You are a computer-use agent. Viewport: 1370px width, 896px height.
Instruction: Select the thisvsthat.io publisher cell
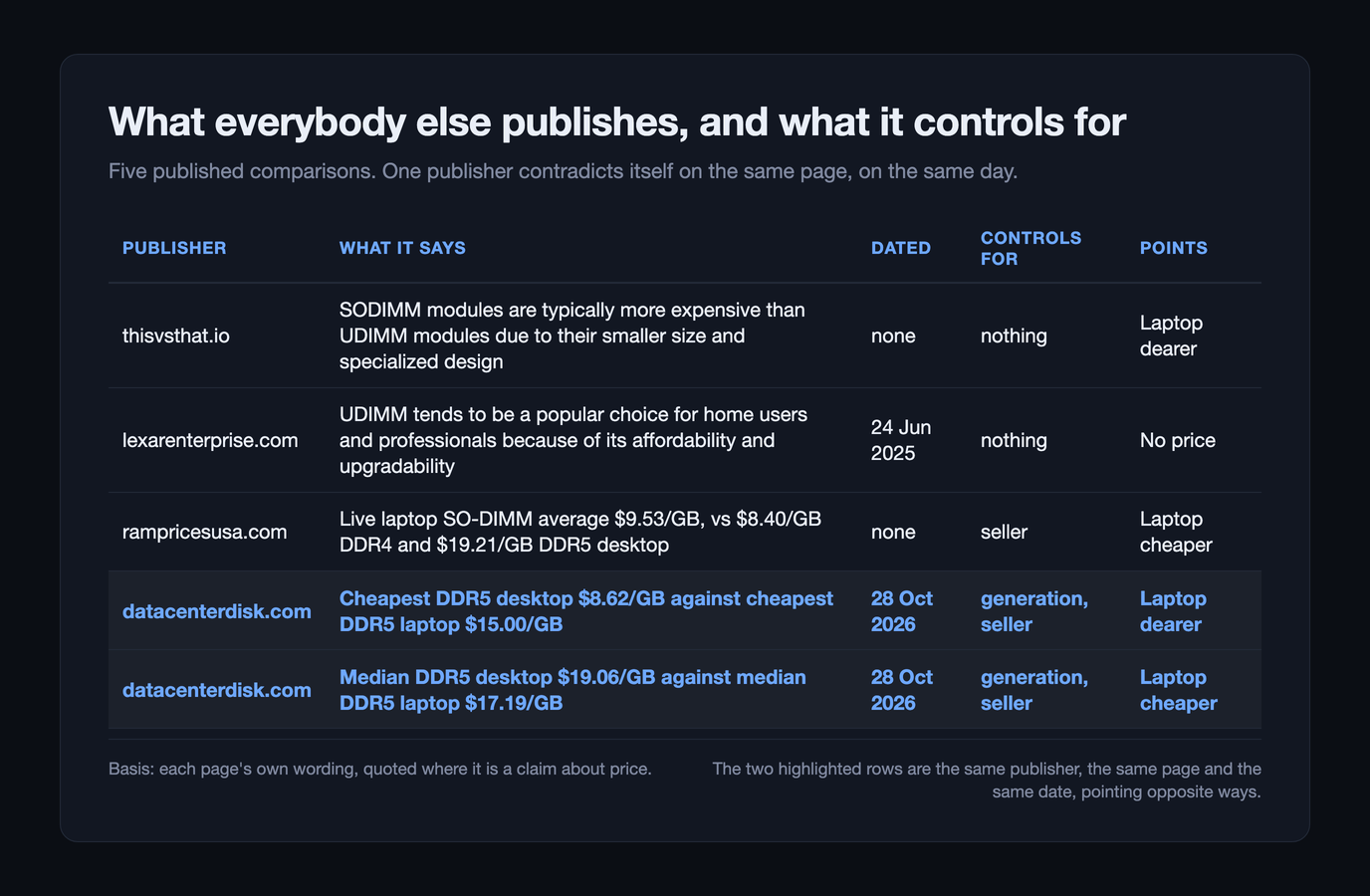click(x=176, y=336)
